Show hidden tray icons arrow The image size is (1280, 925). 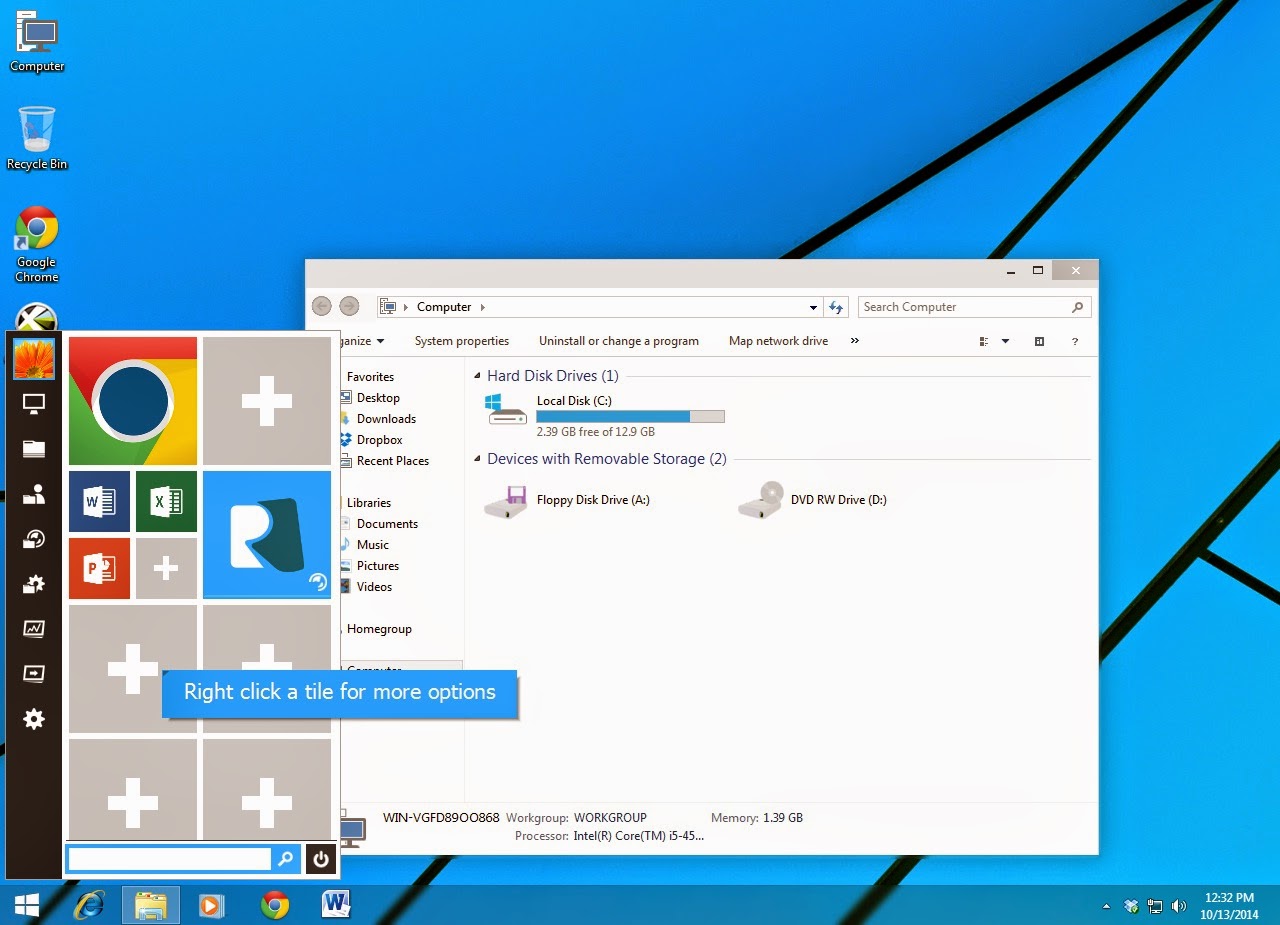(1106, 906)
